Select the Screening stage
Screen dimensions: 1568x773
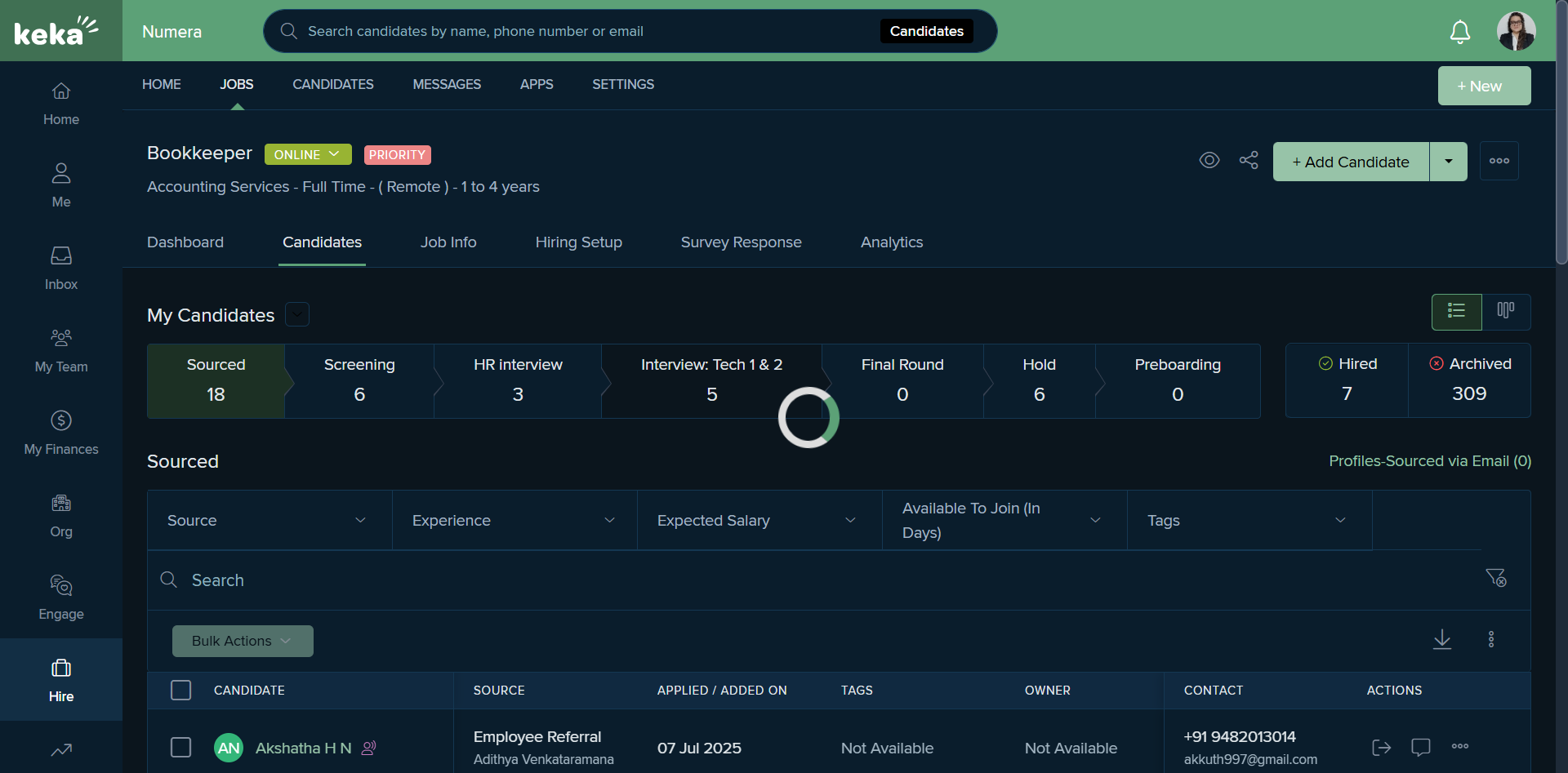tap(359, 381)
